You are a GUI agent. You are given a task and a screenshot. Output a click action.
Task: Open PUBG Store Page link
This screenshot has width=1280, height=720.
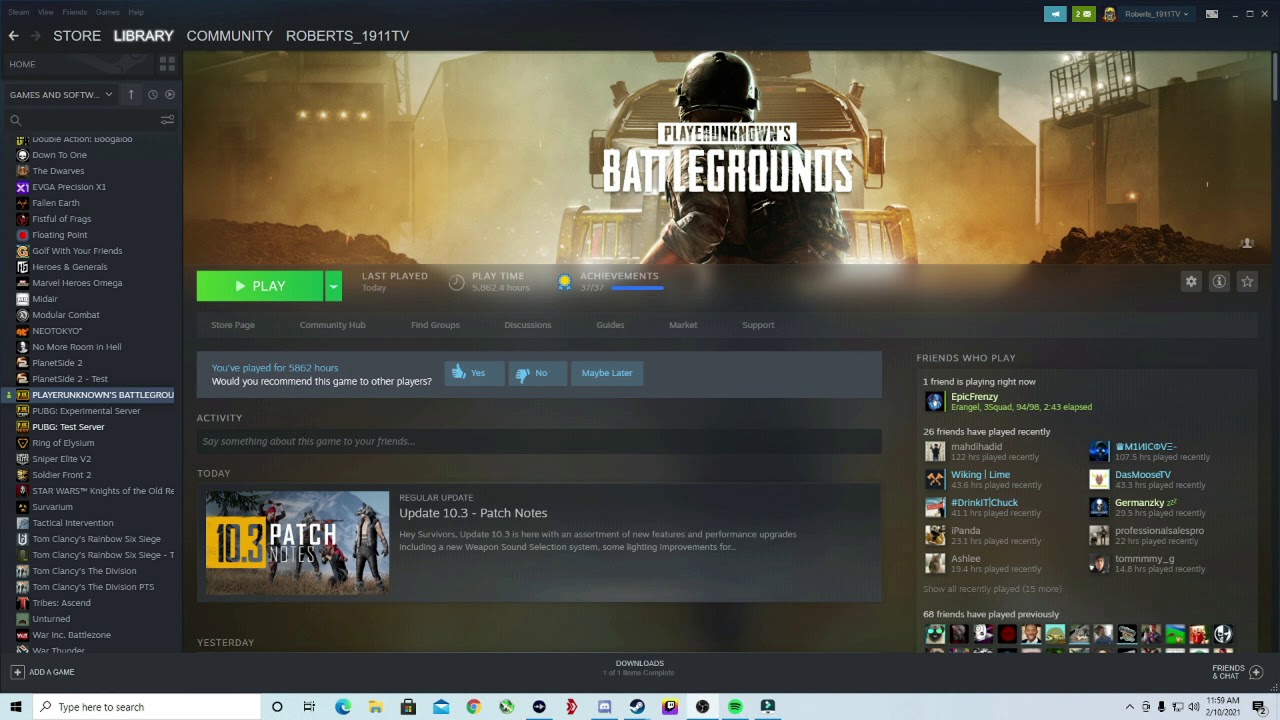(x=233, y=325)
